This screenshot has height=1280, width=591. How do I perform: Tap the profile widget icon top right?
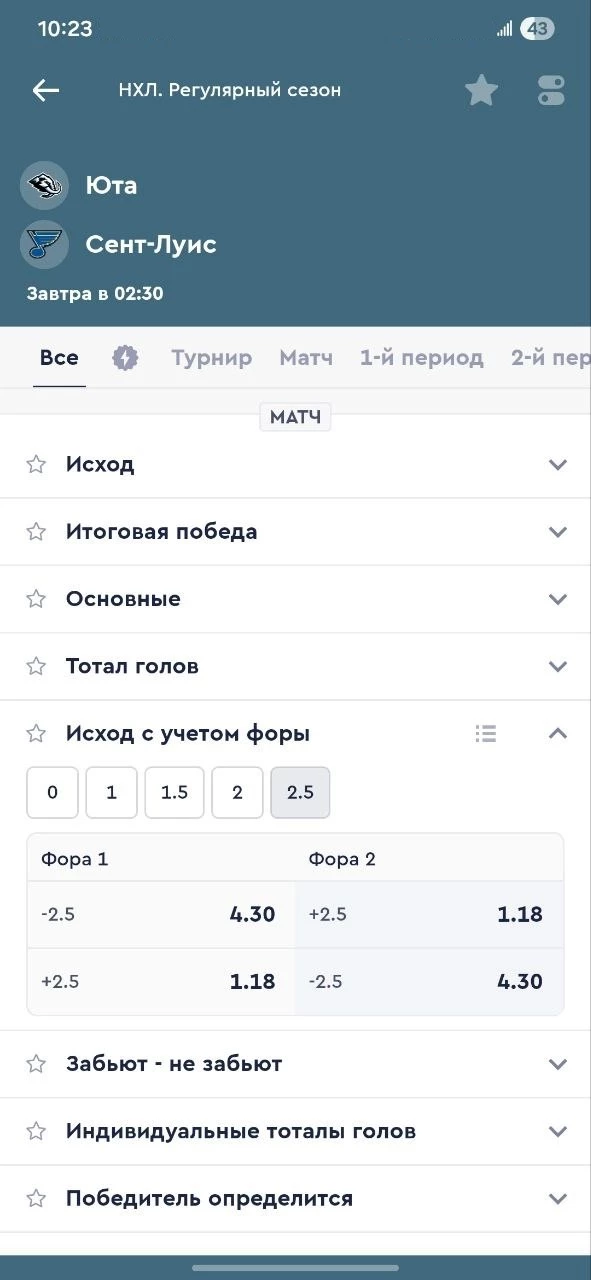[550, 89]
